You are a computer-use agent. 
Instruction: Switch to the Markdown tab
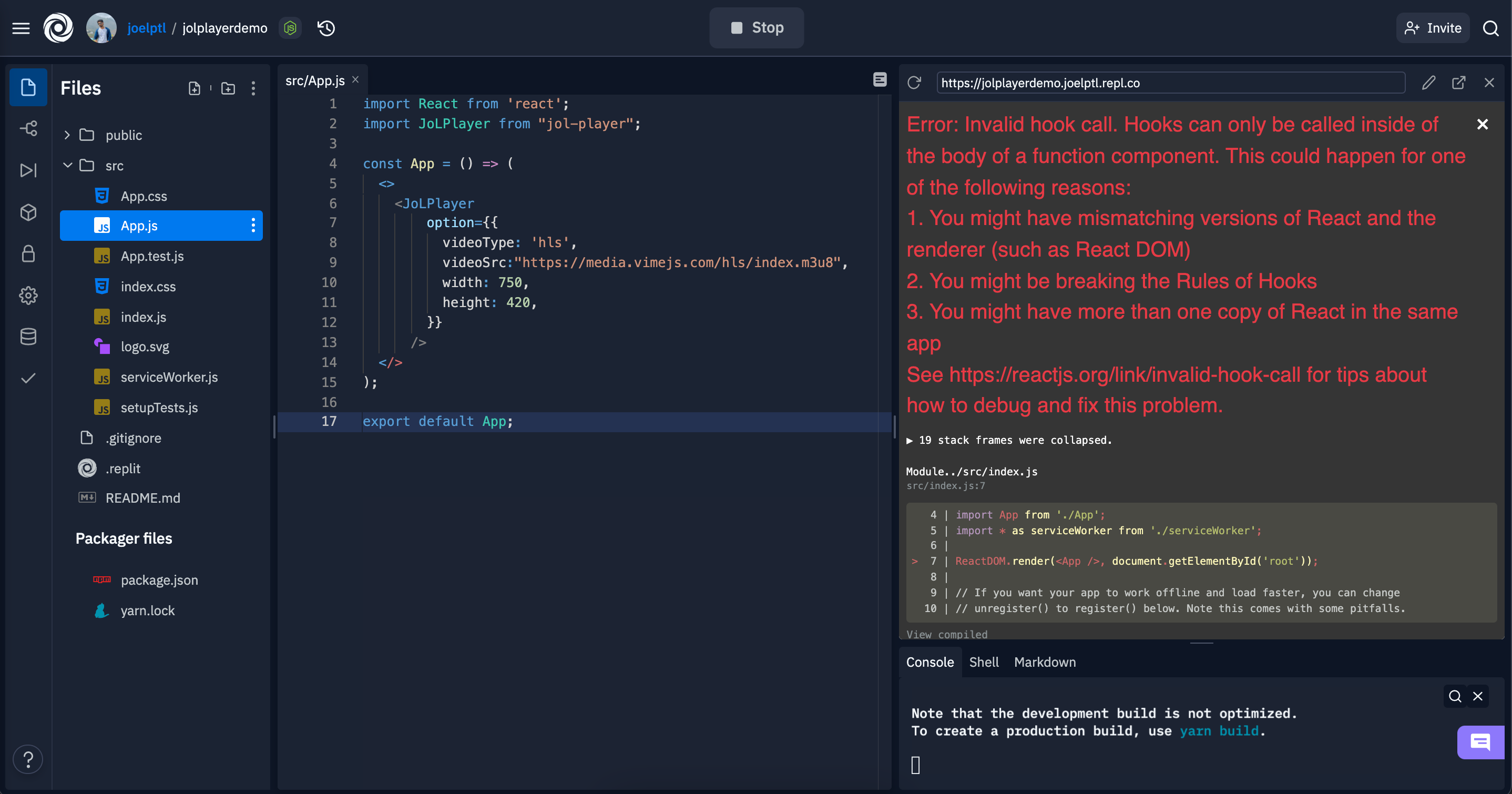tap(1045, 662)
